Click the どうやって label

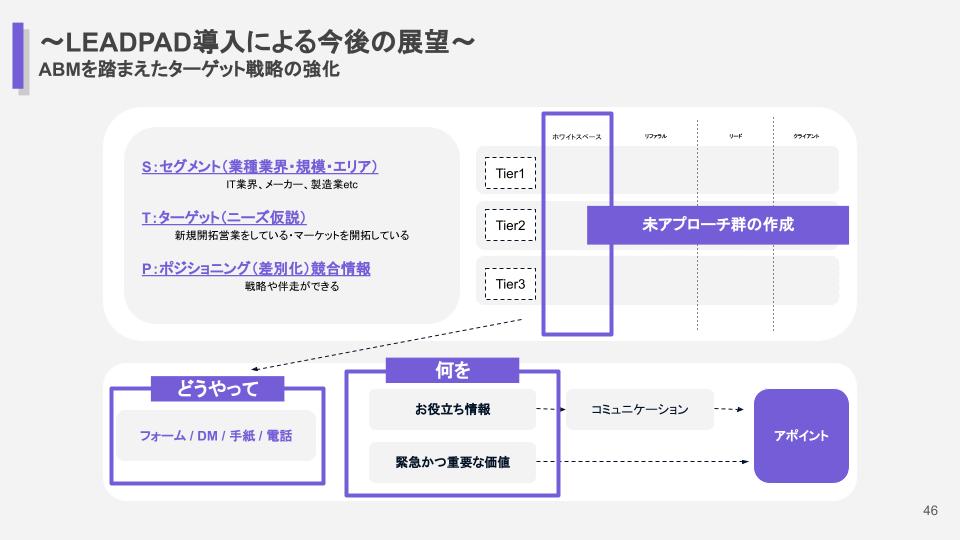click(217, 388)
